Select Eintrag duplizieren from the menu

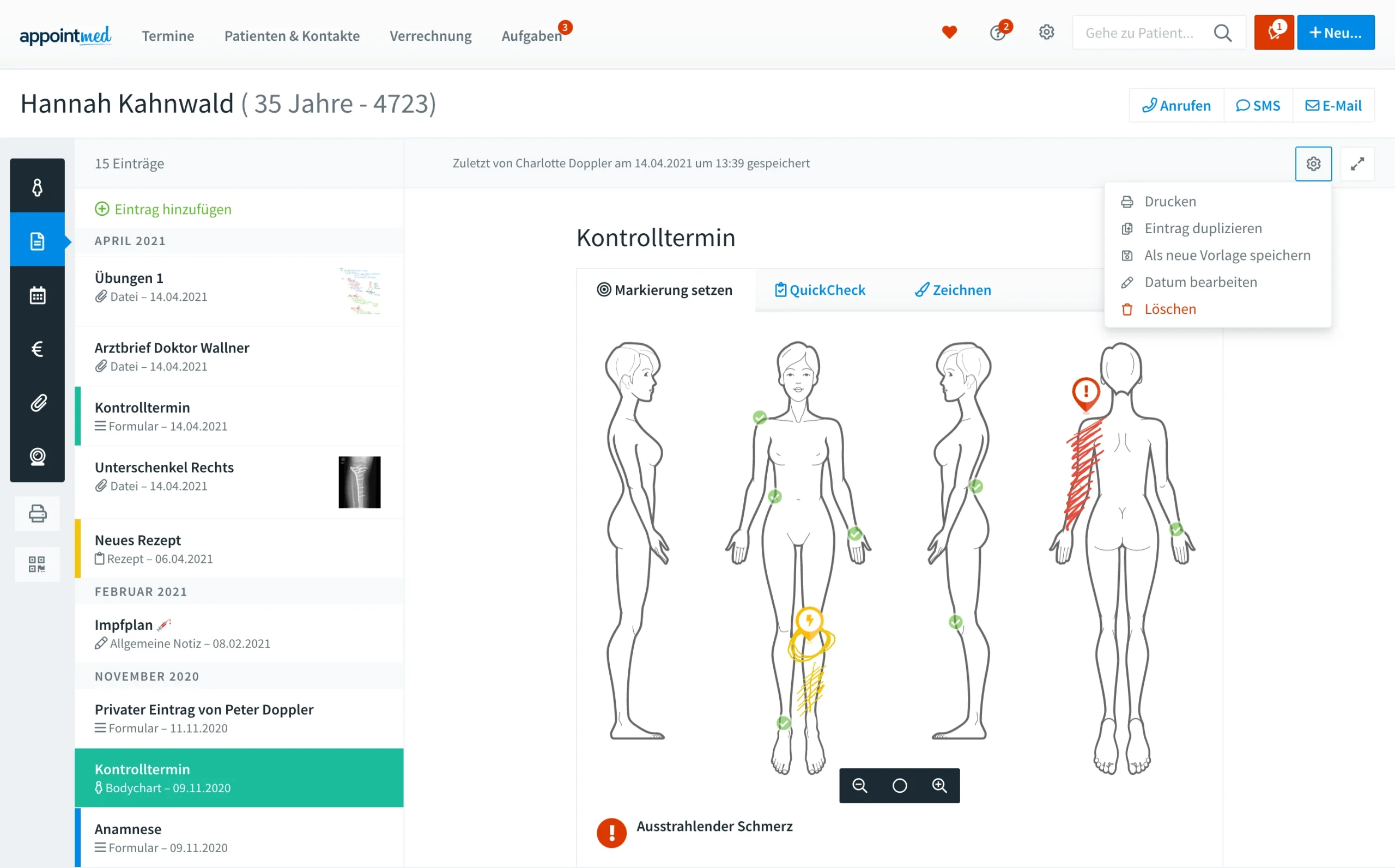tap(1203, 228)
